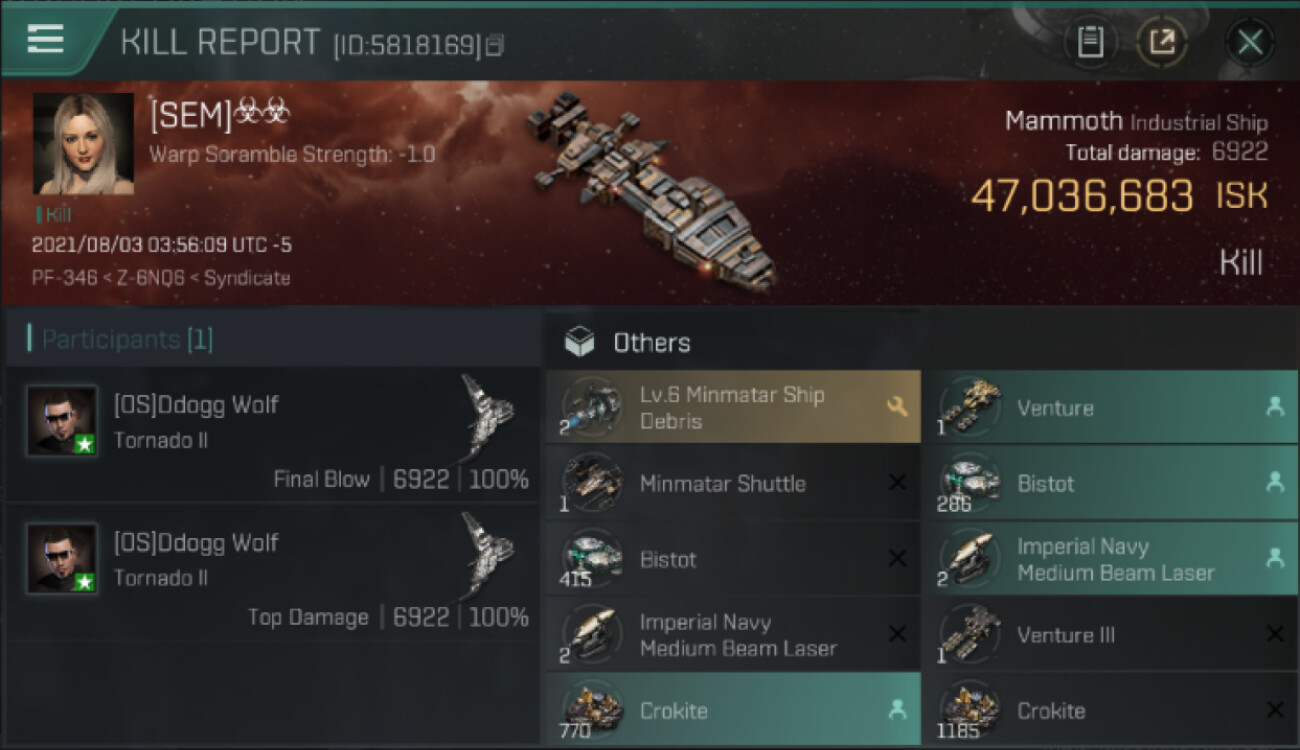Close the kill report window

click(x=1249, y=42)
